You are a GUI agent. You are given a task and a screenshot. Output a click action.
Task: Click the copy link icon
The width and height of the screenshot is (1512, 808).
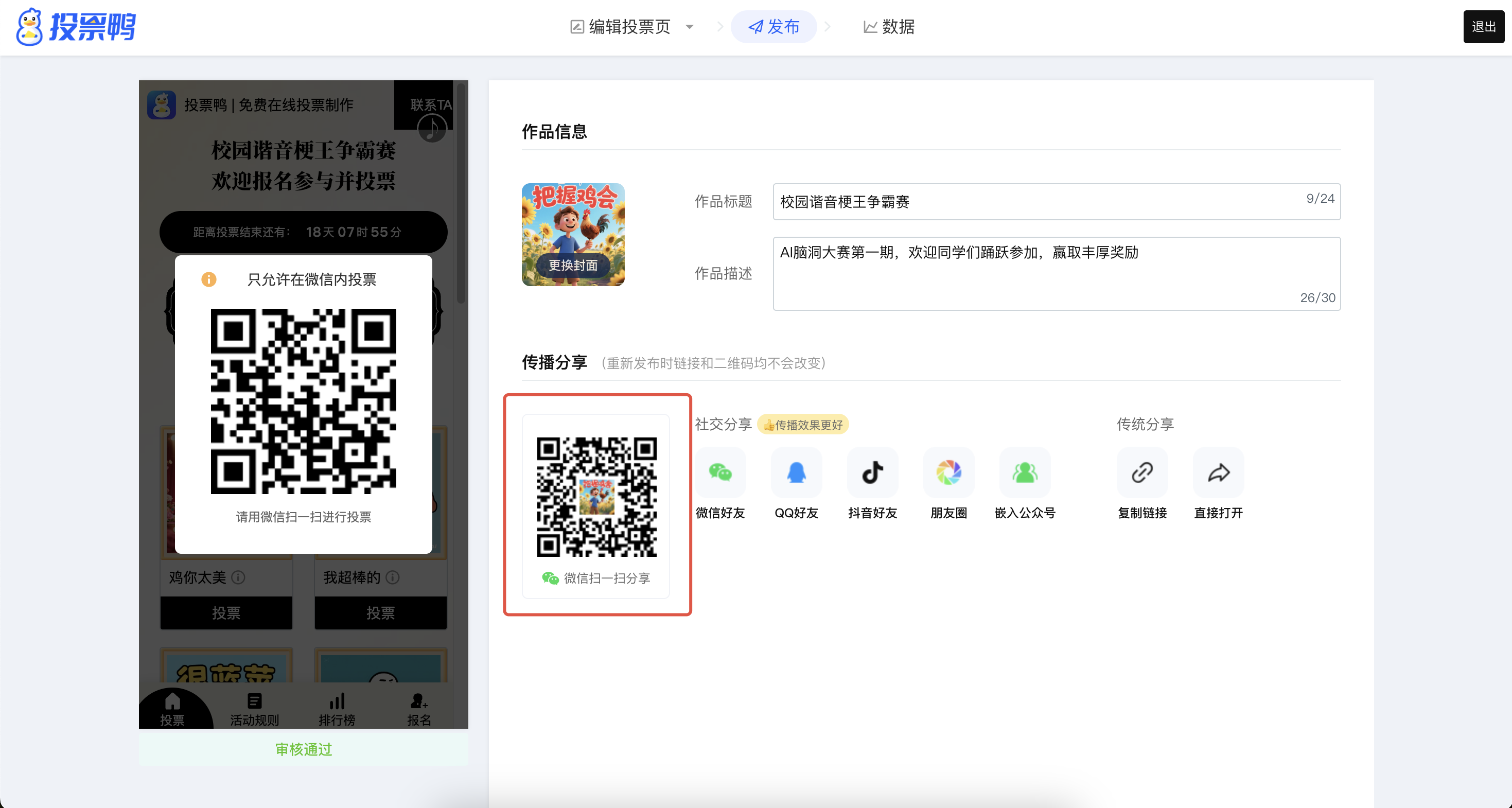(1142, 472)
